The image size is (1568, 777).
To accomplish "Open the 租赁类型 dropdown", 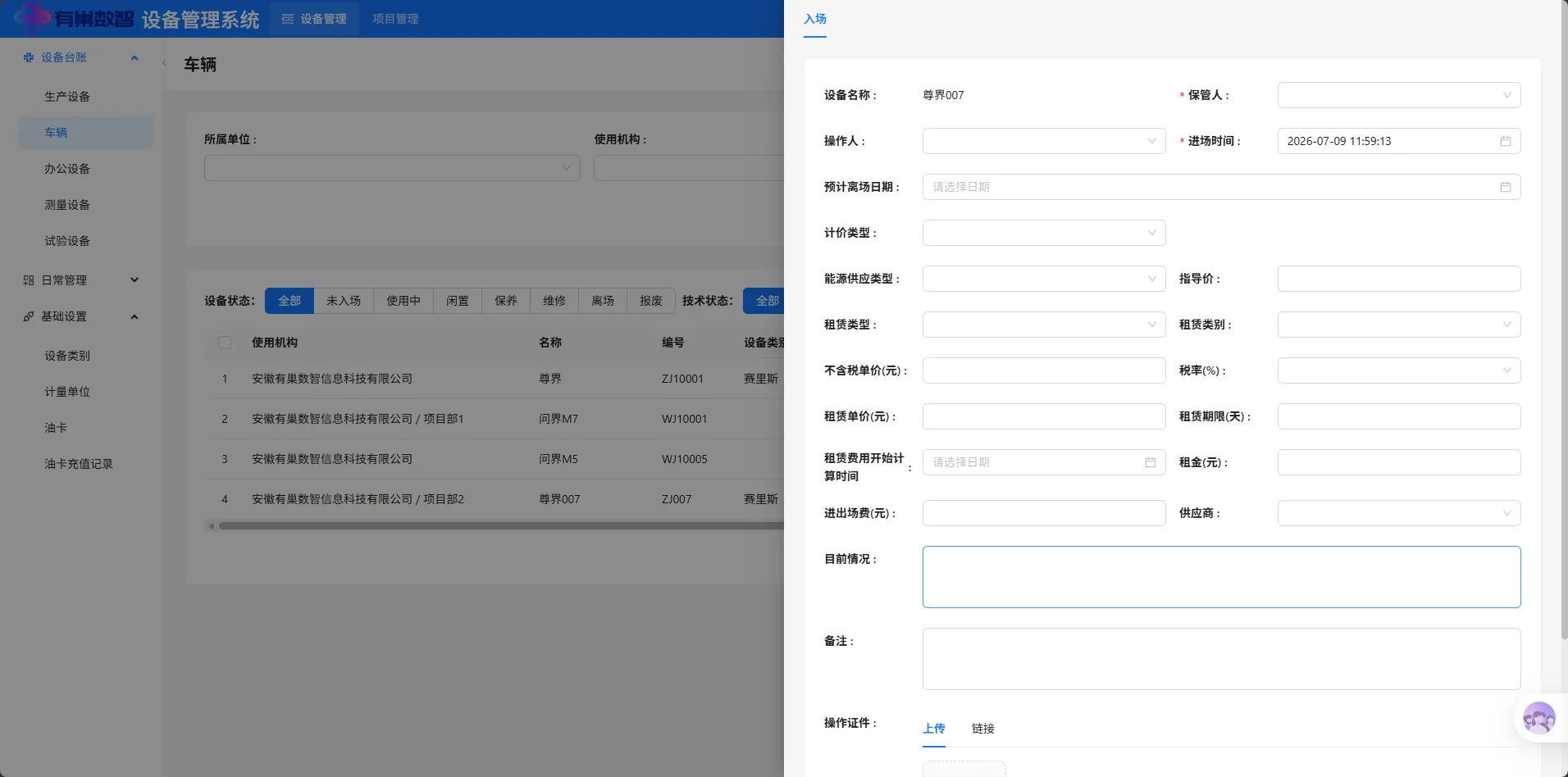I will (x=1043, y=325).
